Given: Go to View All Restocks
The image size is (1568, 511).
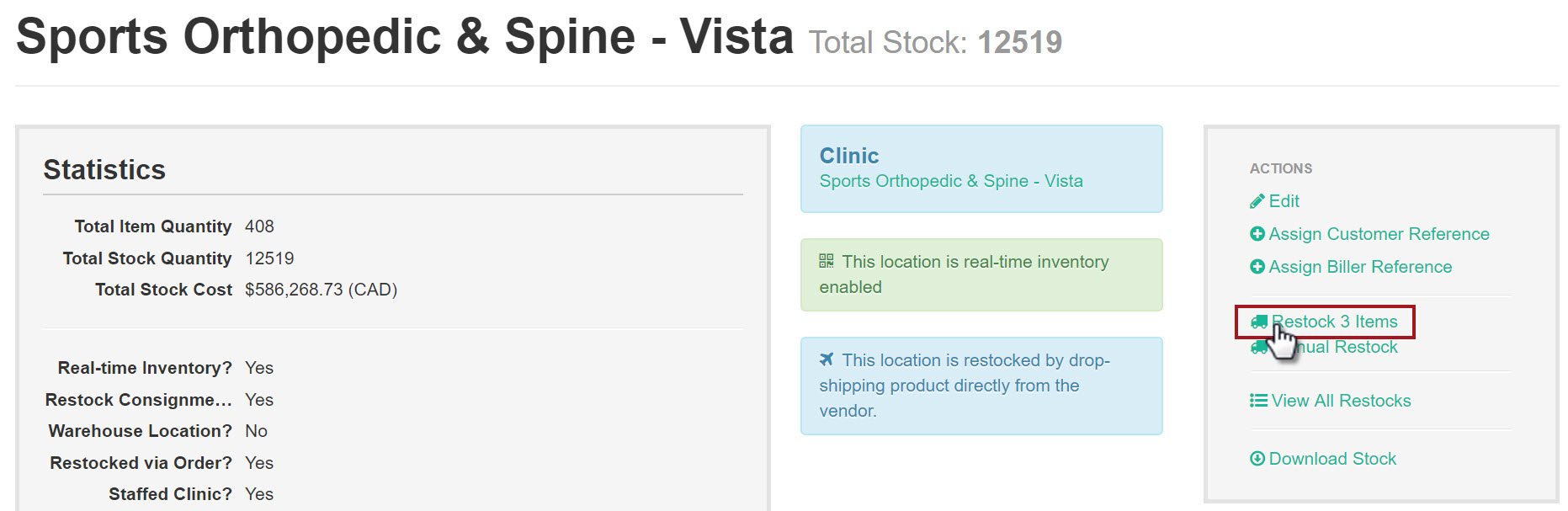Looking at the screenshot, I should [1341, 401].
